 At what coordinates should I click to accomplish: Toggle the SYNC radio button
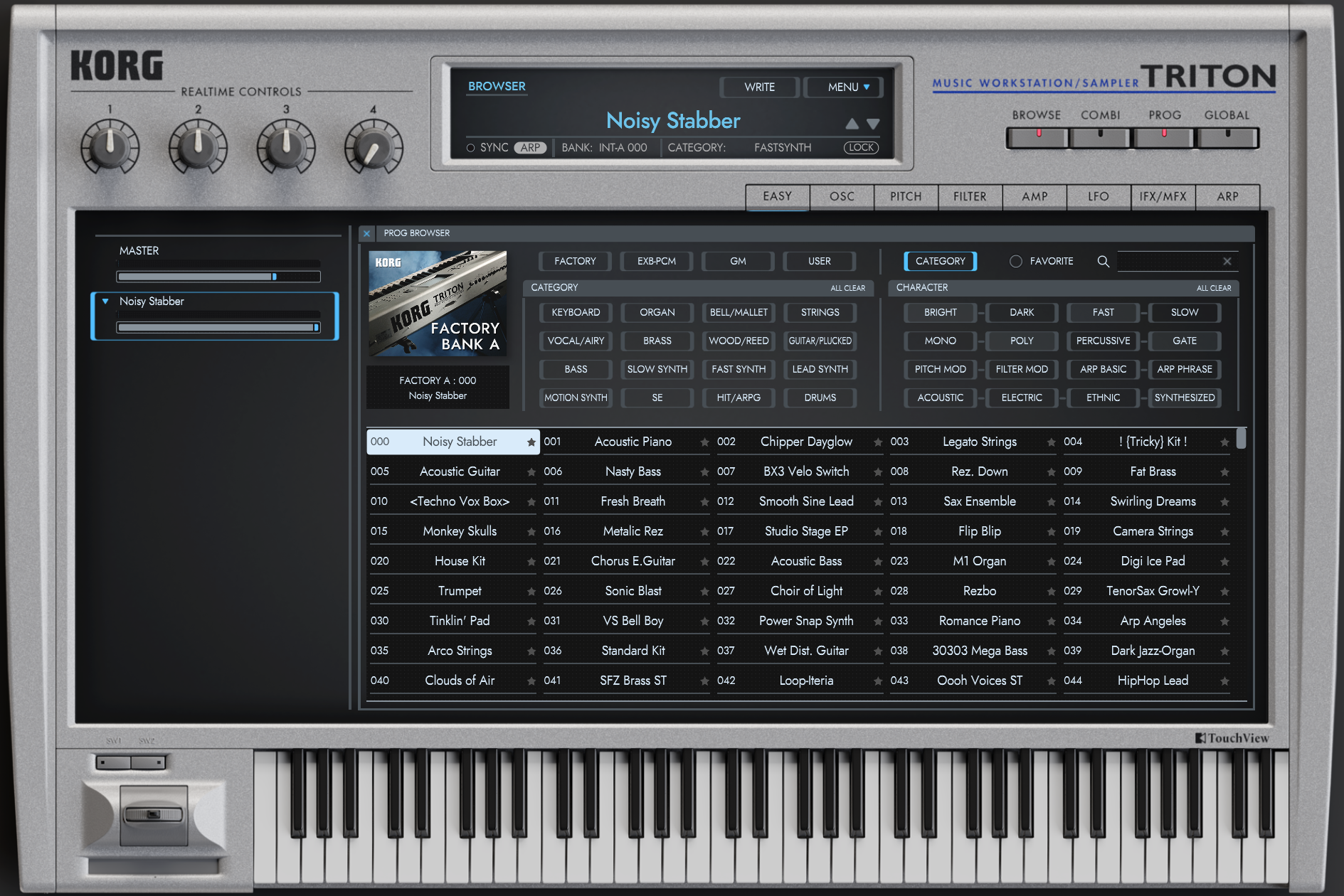pos(470,148)
